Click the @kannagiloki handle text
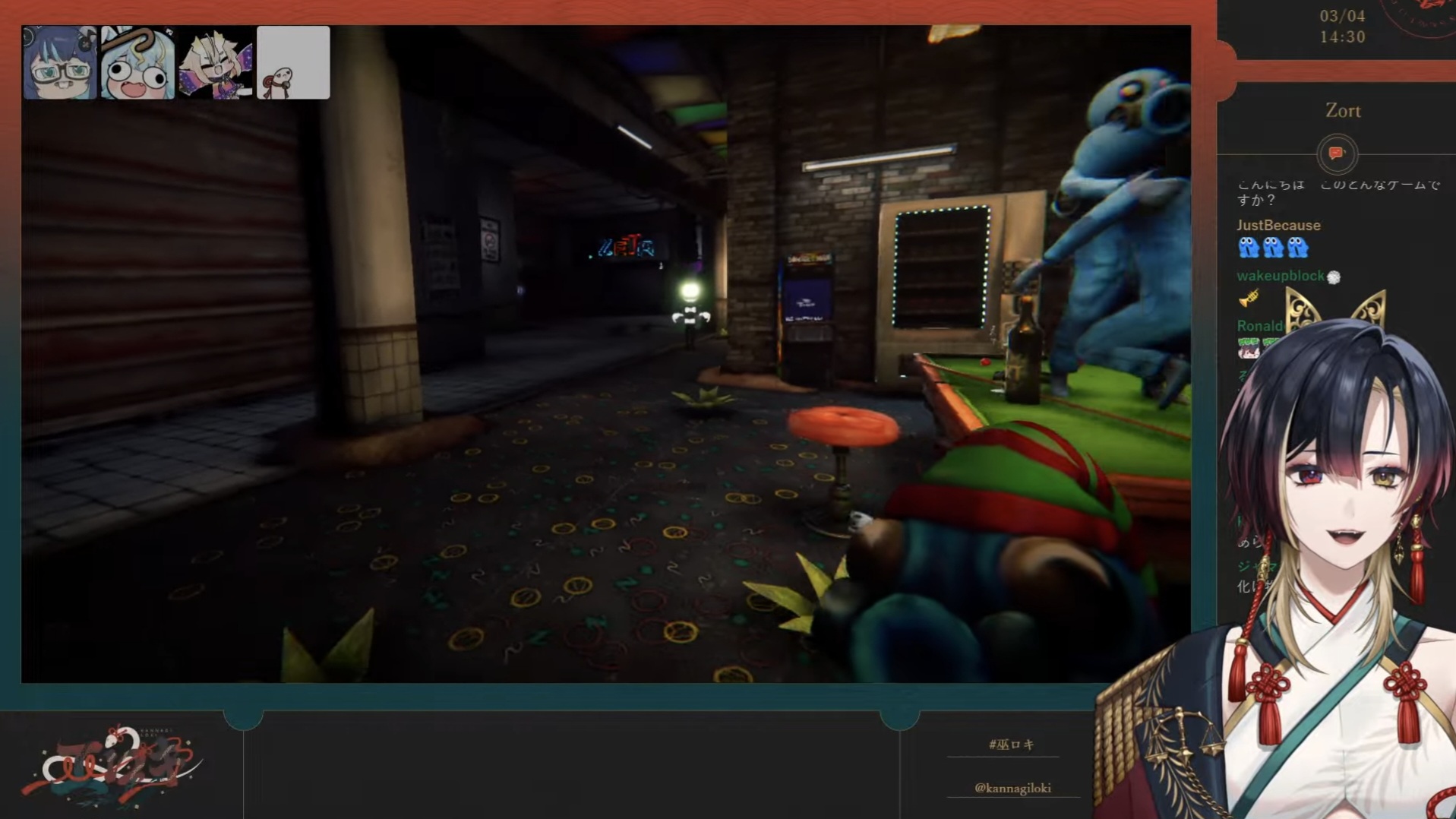 [1012, 788]
